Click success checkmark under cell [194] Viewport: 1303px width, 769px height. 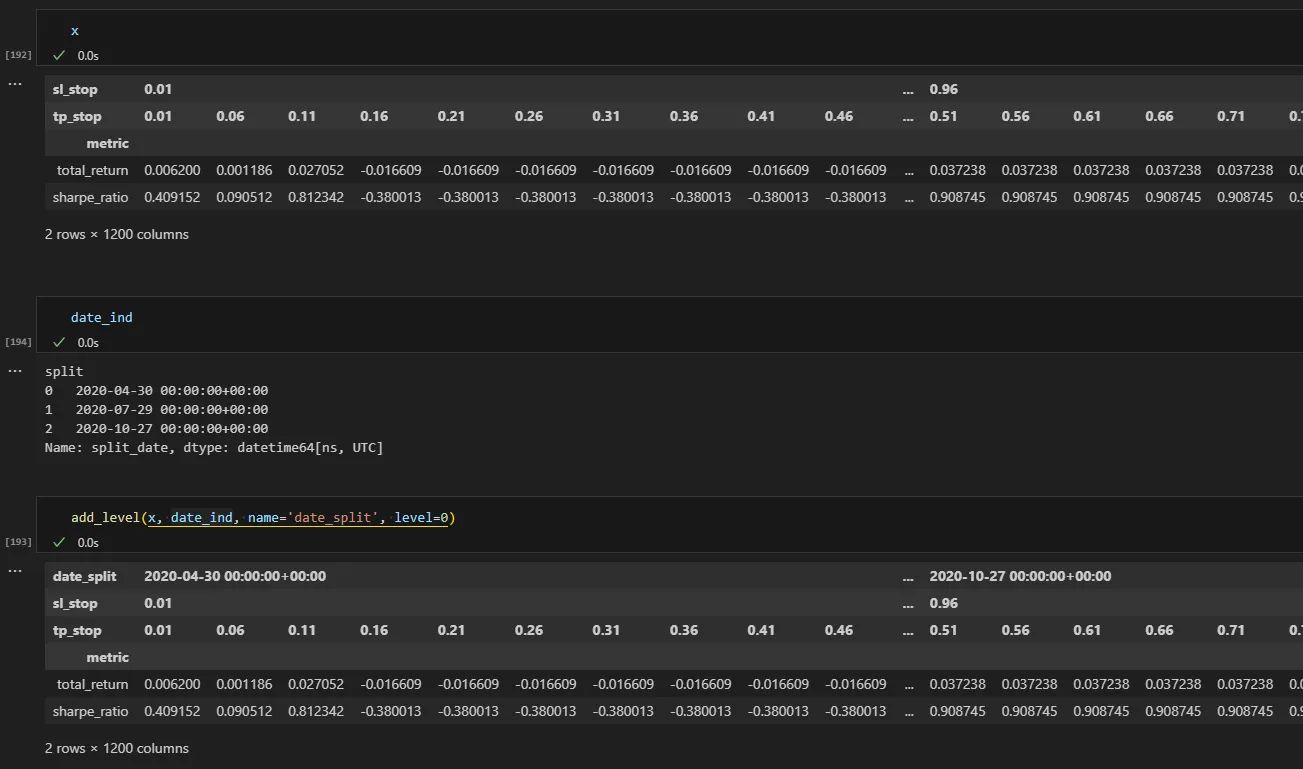[x=59, y=343]
